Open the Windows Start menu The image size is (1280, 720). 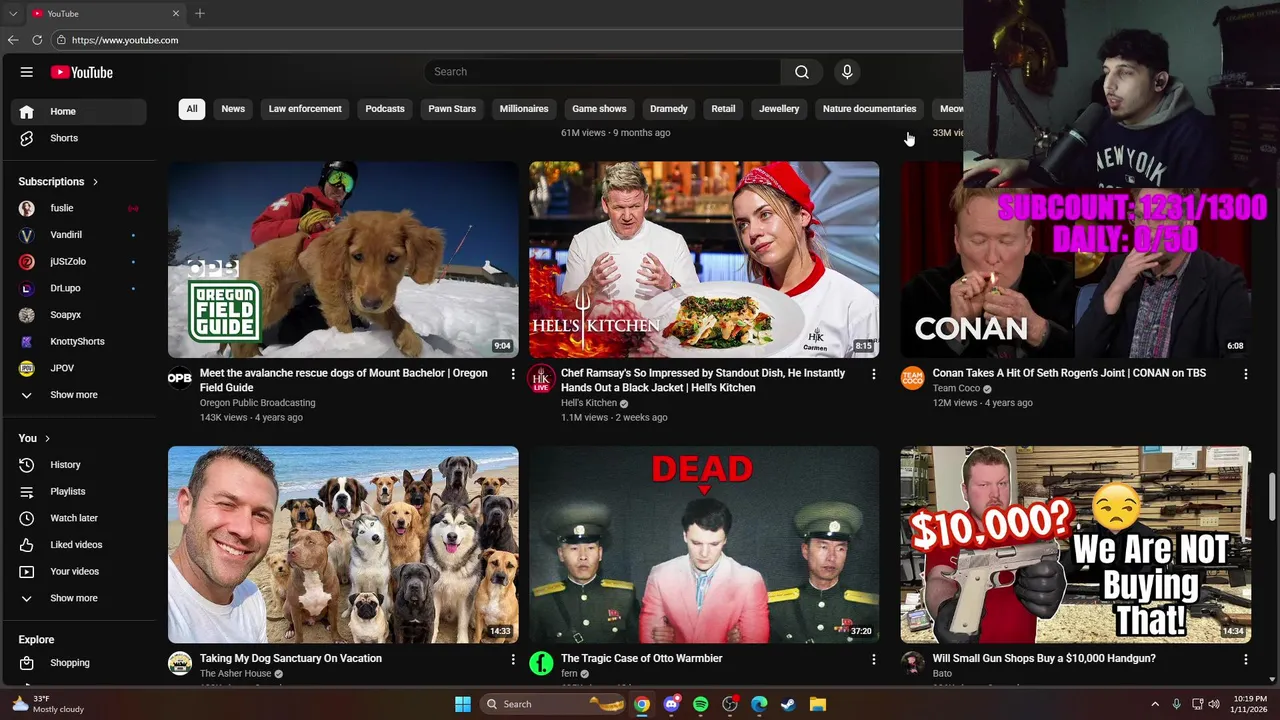pyautogui.click(x=463, y=704)
